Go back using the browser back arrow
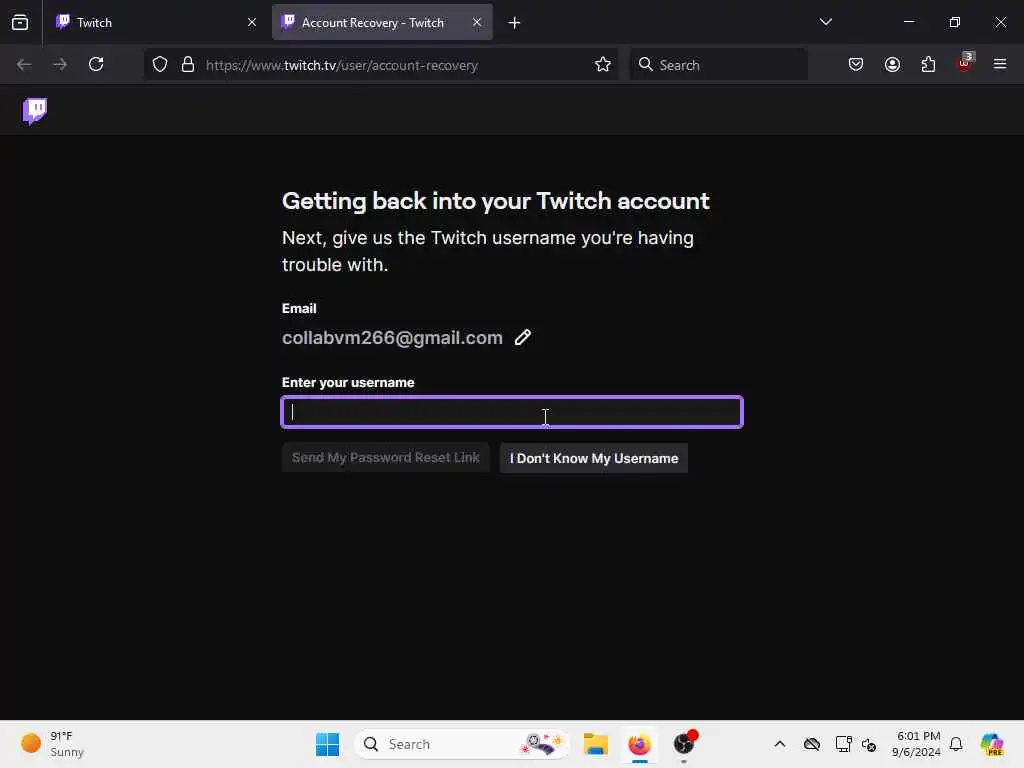This screenshot has height=768, width=1024. 24,64
